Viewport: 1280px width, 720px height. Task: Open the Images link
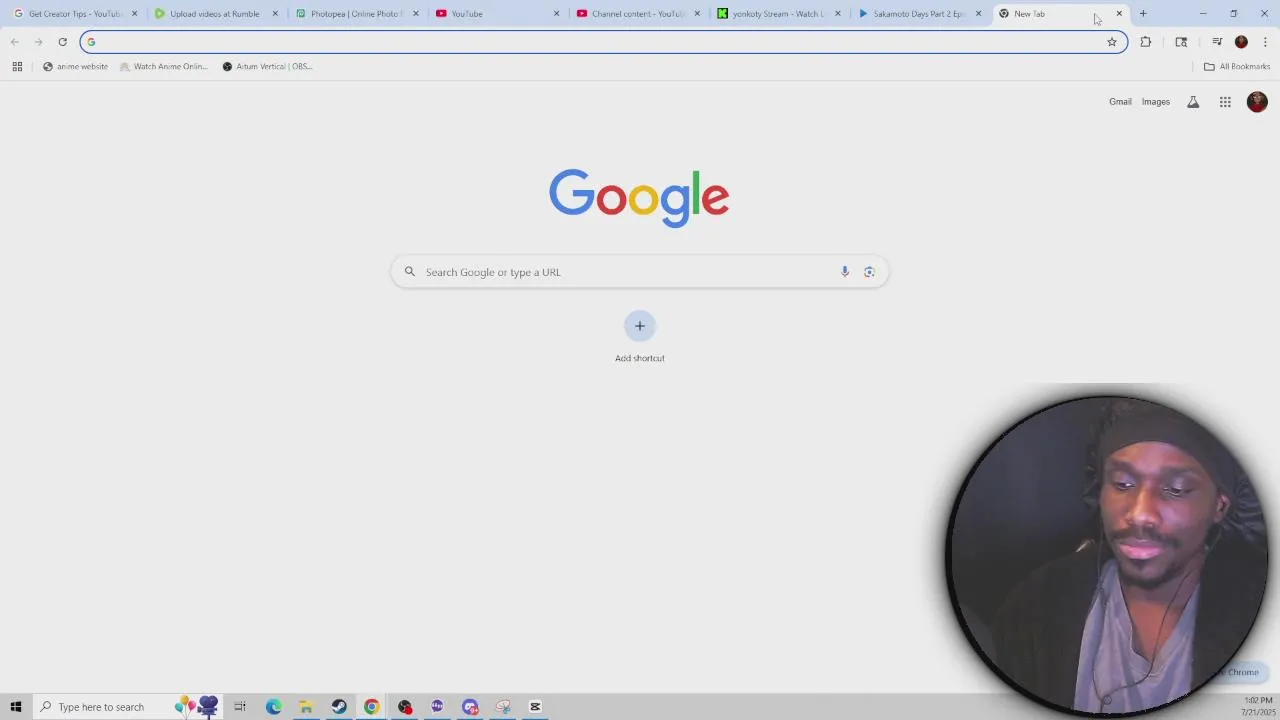1155,102
